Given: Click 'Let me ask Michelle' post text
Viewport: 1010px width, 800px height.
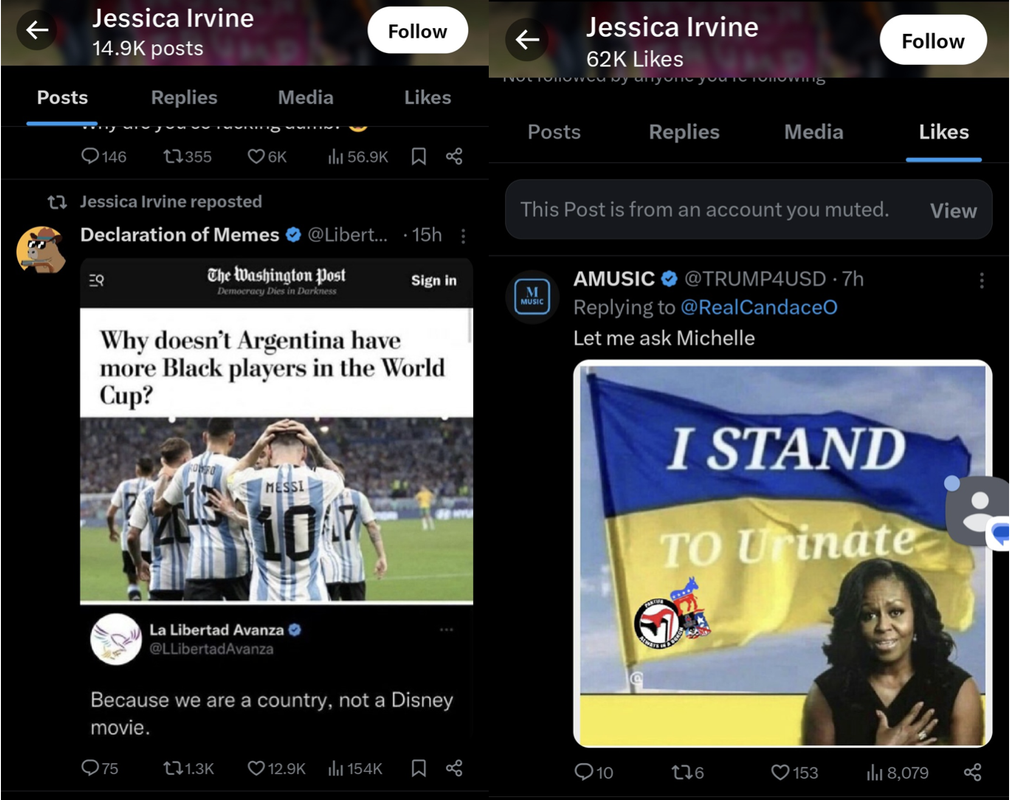Looking at the screenshot, I should [x=664, y=338].
